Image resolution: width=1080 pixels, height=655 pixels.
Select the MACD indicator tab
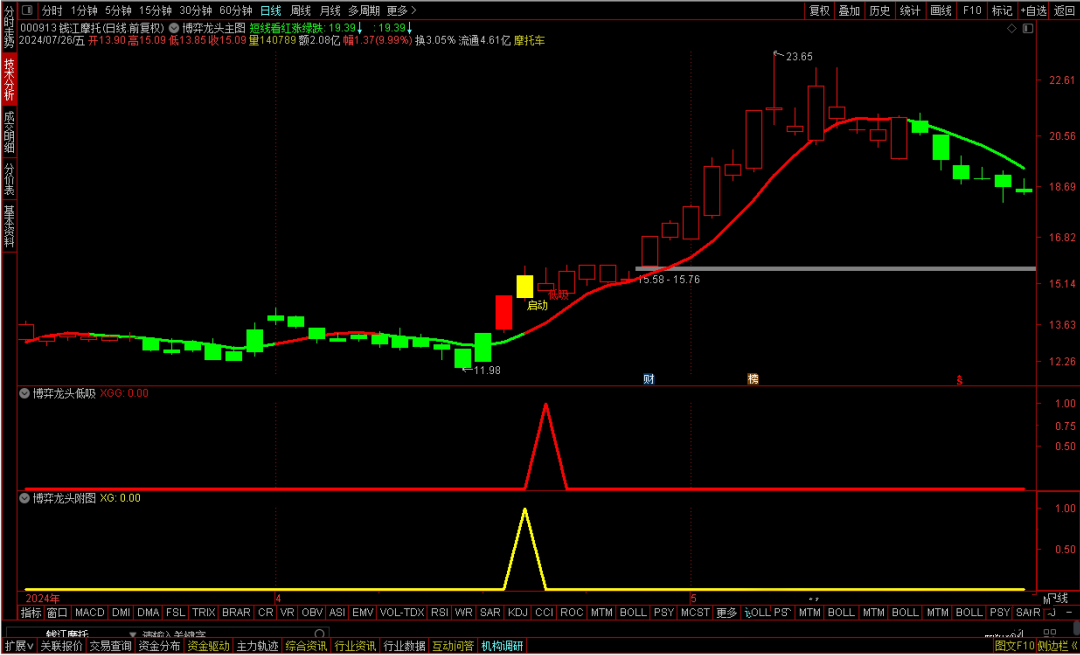click(89, 612)
